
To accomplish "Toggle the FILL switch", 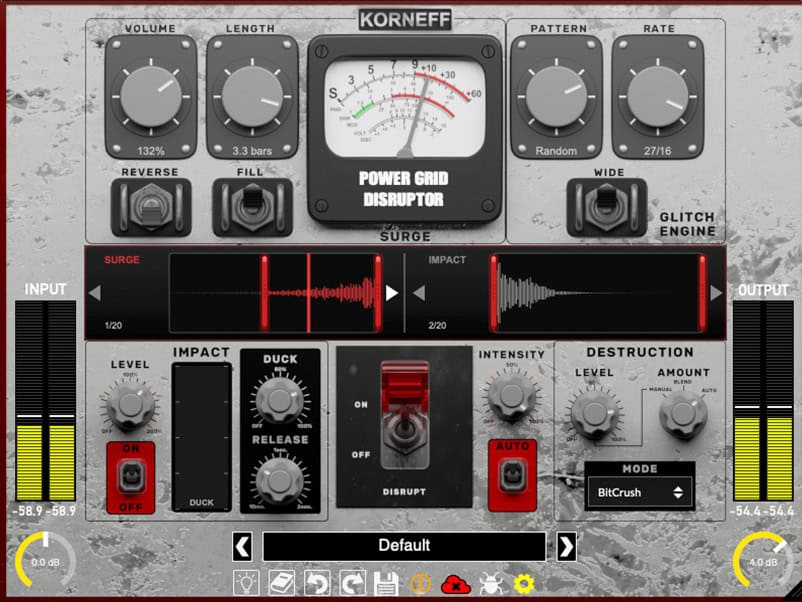I will tap(251, 205).
